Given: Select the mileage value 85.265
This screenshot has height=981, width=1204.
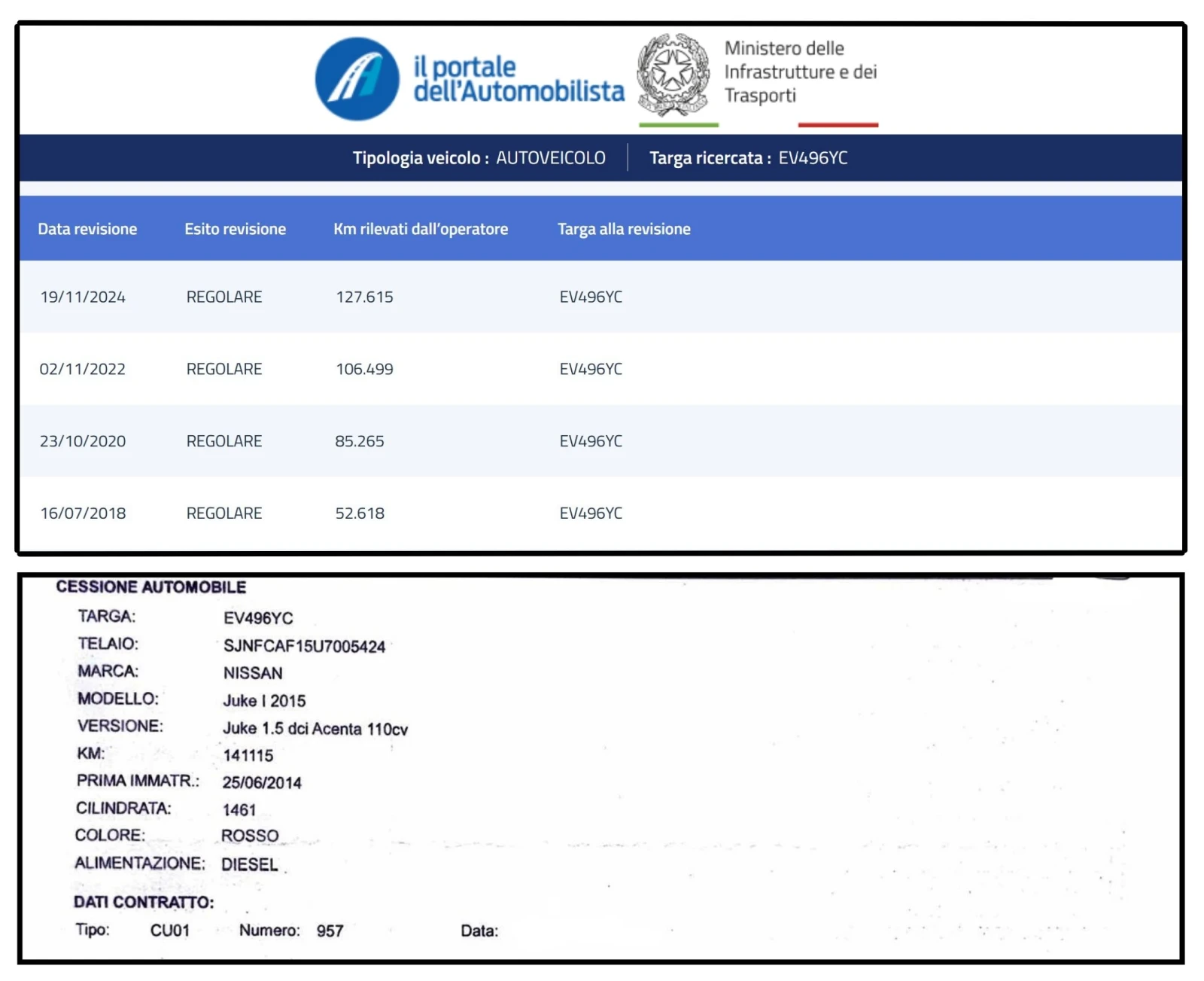Looking at the screenshot, I should 360,441.
